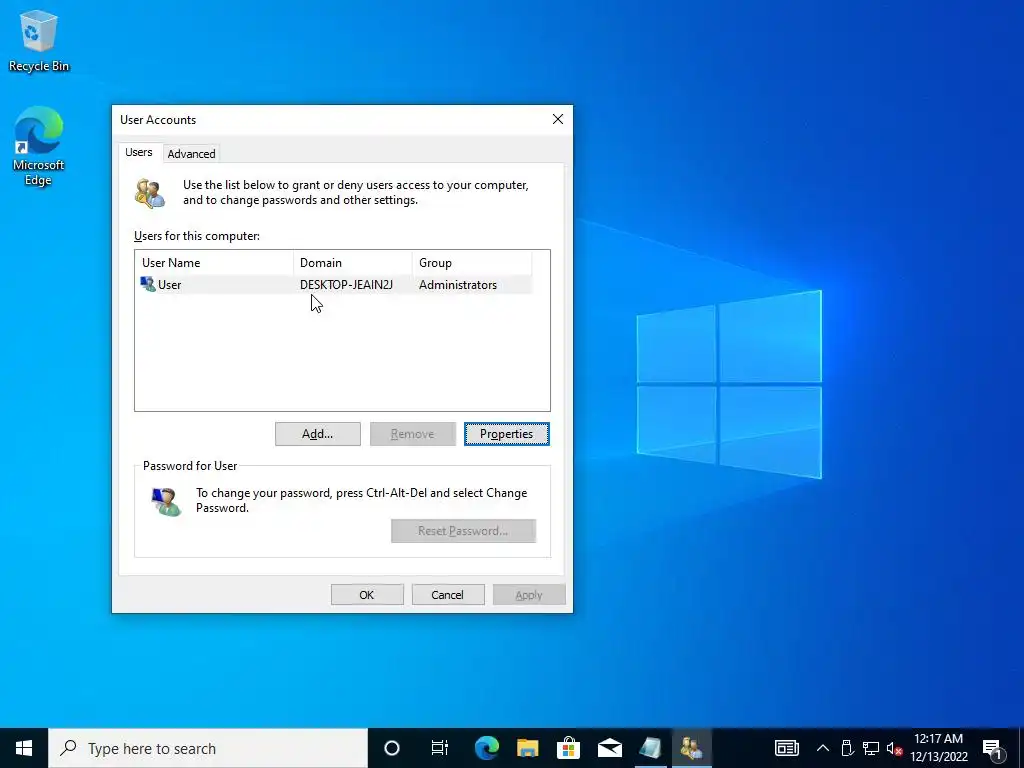The width and height of the screenshot is (1024, 768).
Task: Open the Recycle Bin desktop icon
Action: tap(39, 40)
